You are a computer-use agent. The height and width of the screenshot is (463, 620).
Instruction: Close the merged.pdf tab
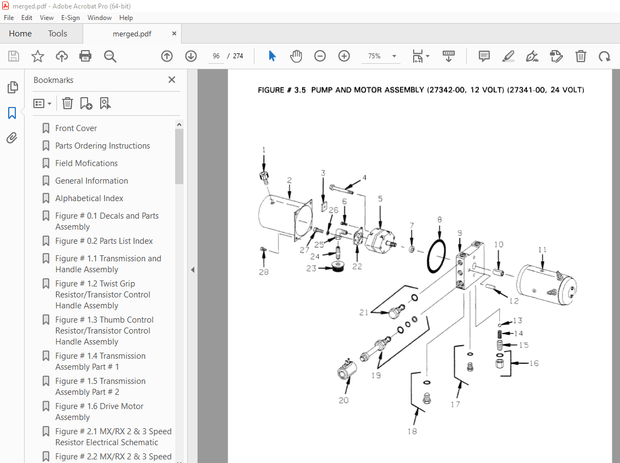(x=174, y=34)
